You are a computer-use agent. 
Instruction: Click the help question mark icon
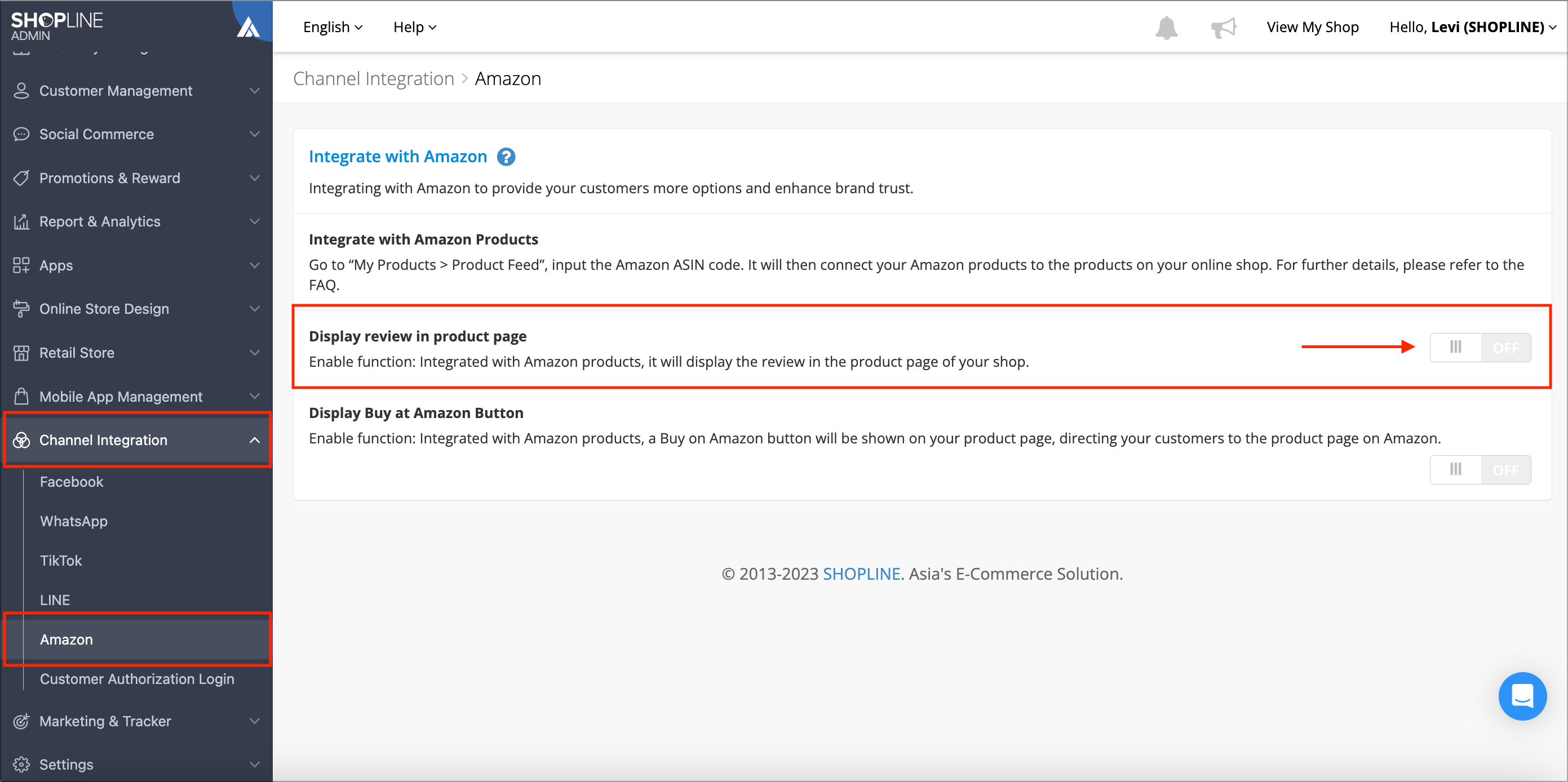pyautogui.click(x=506, y=157)
